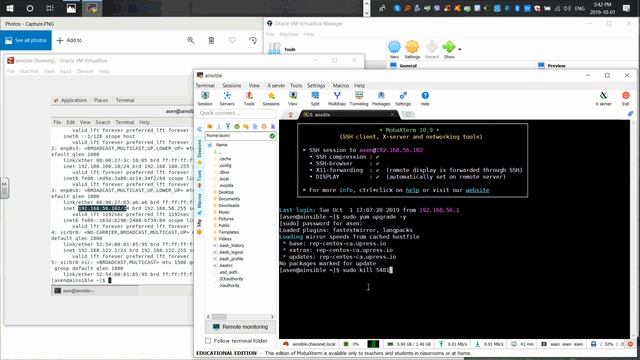Screen dimensions: 640x360
Task: Click the Help question mark toolbar icon
Action: coord(425,98)
